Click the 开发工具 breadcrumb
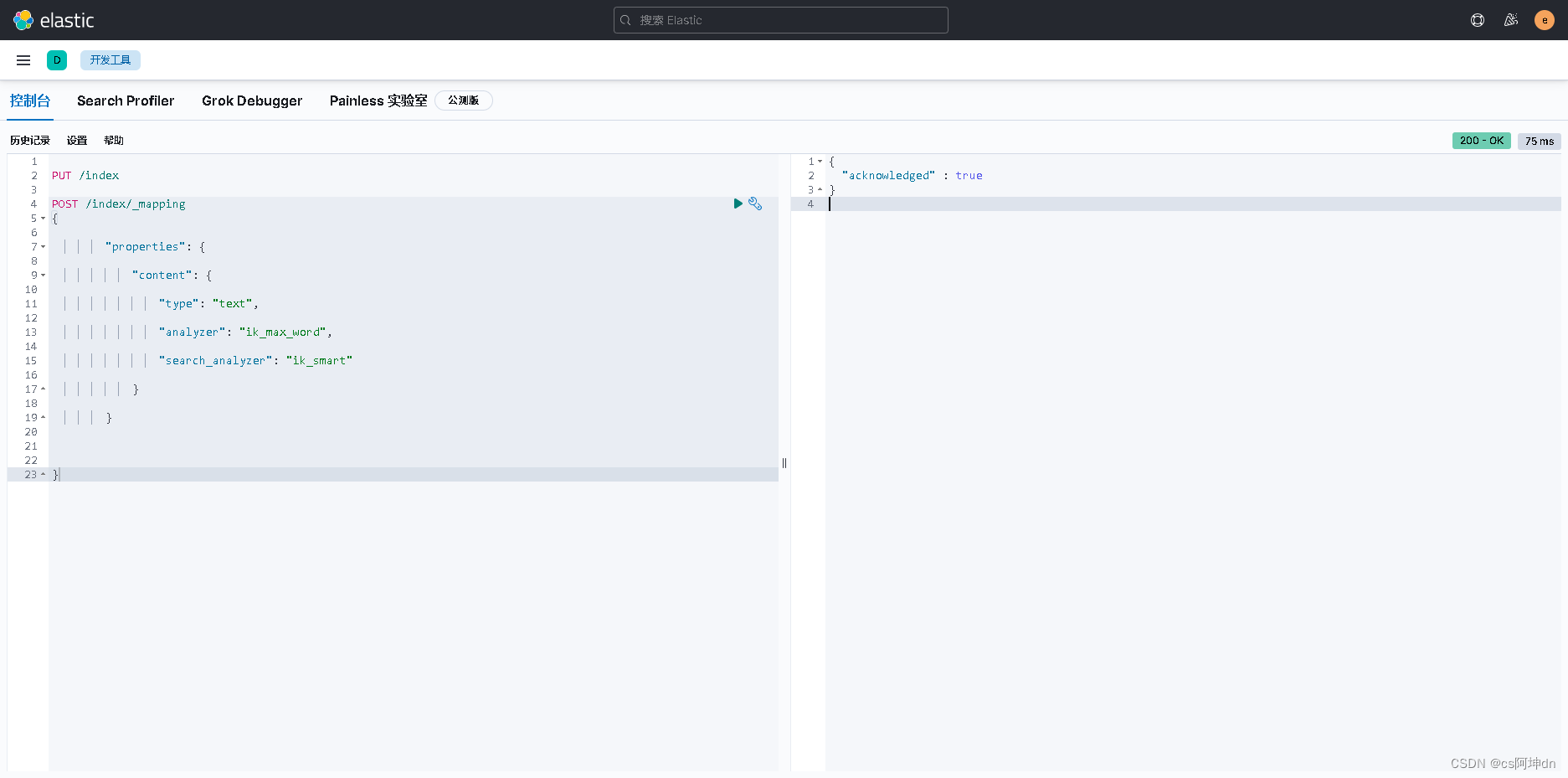1568x778 pixels. [111, 60]
